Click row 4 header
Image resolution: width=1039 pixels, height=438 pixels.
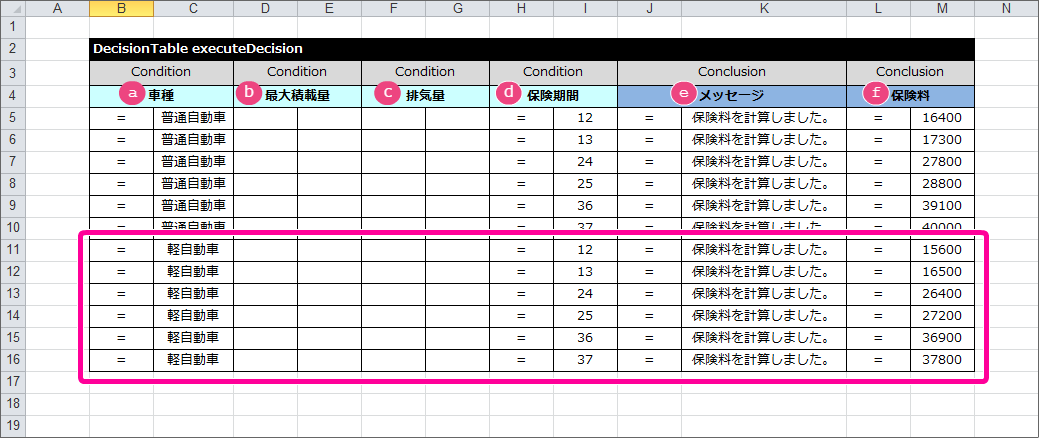[13, 95]
